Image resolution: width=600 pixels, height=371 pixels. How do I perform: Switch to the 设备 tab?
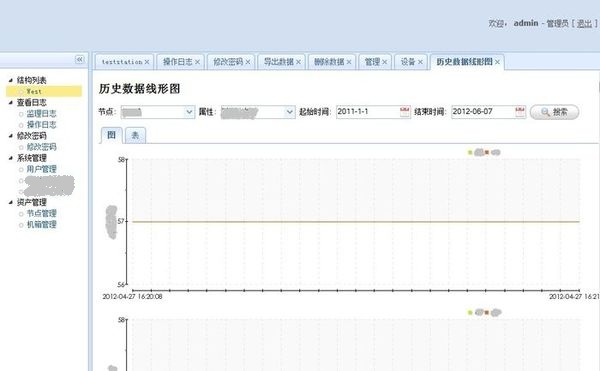pyautogui.click(x=408, y=62)
